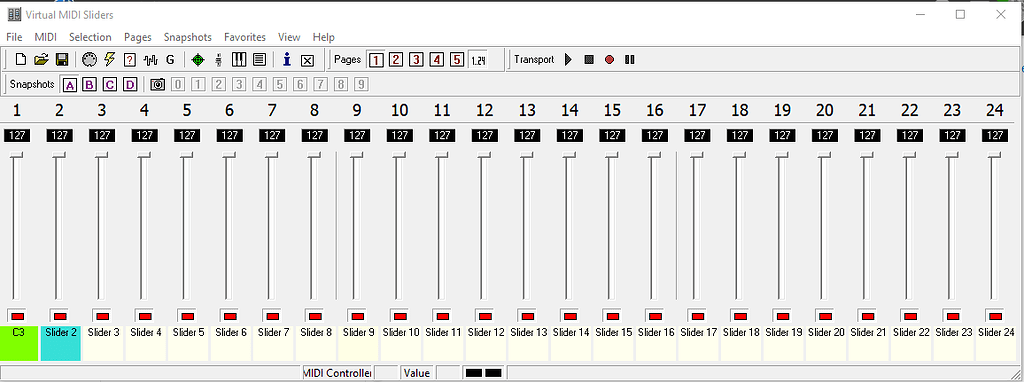Start transport with the Play button

568,59
